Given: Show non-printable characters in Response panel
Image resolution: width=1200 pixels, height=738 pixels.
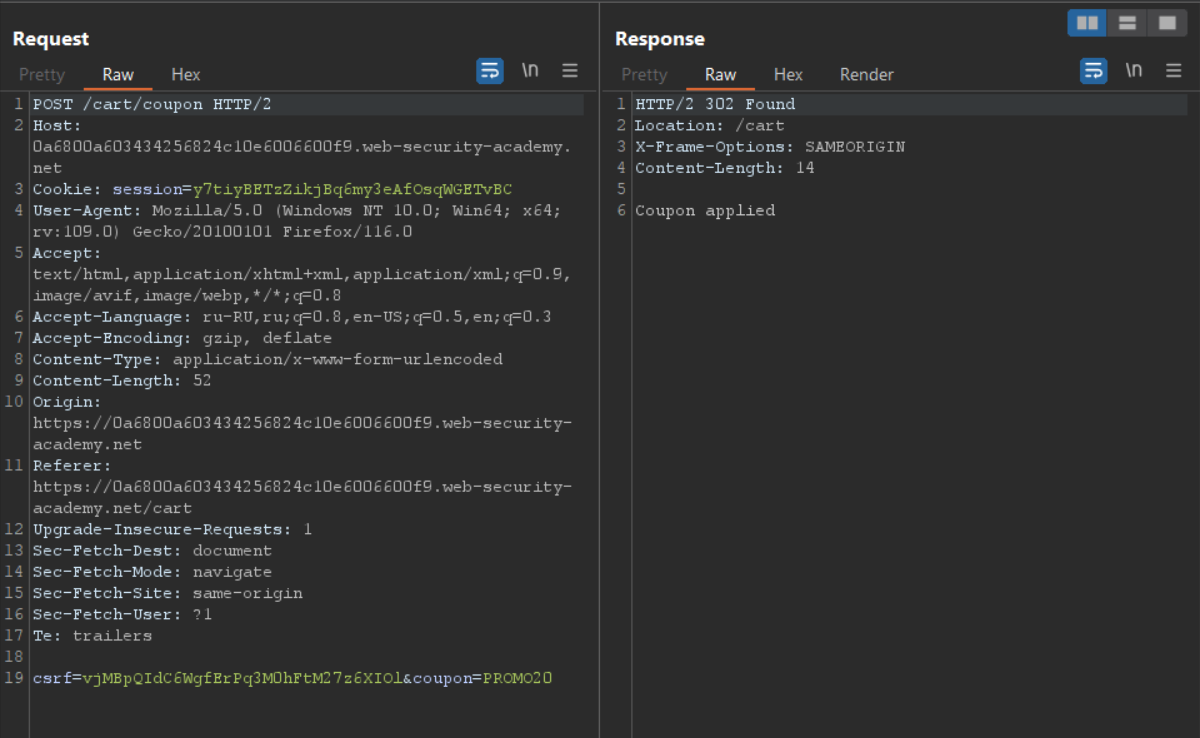Looking at the screenshot, I should tap(1134, 71).
